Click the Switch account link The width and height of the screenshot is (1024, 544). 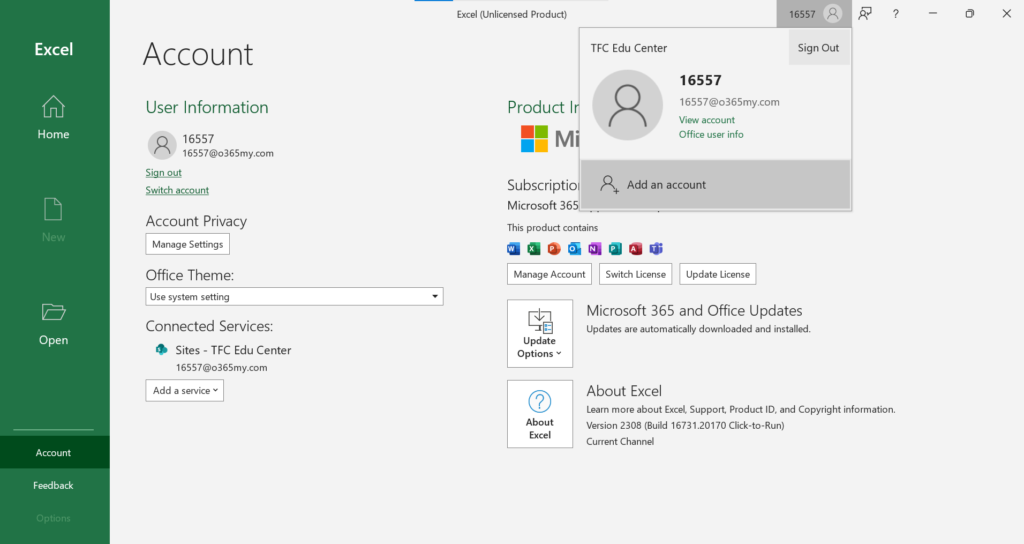[177, 190]
